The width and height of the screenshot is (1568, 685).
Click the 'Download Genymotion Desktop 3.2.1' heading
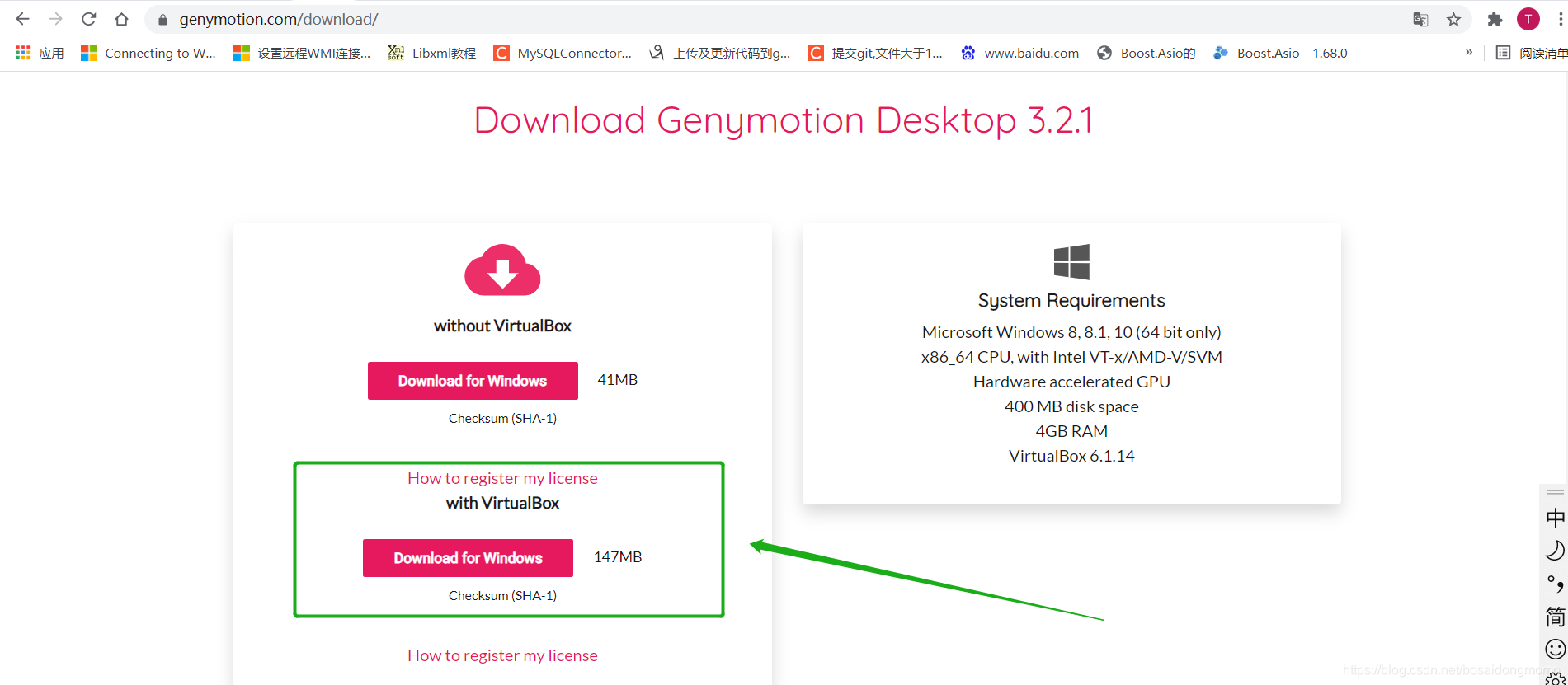784,120
